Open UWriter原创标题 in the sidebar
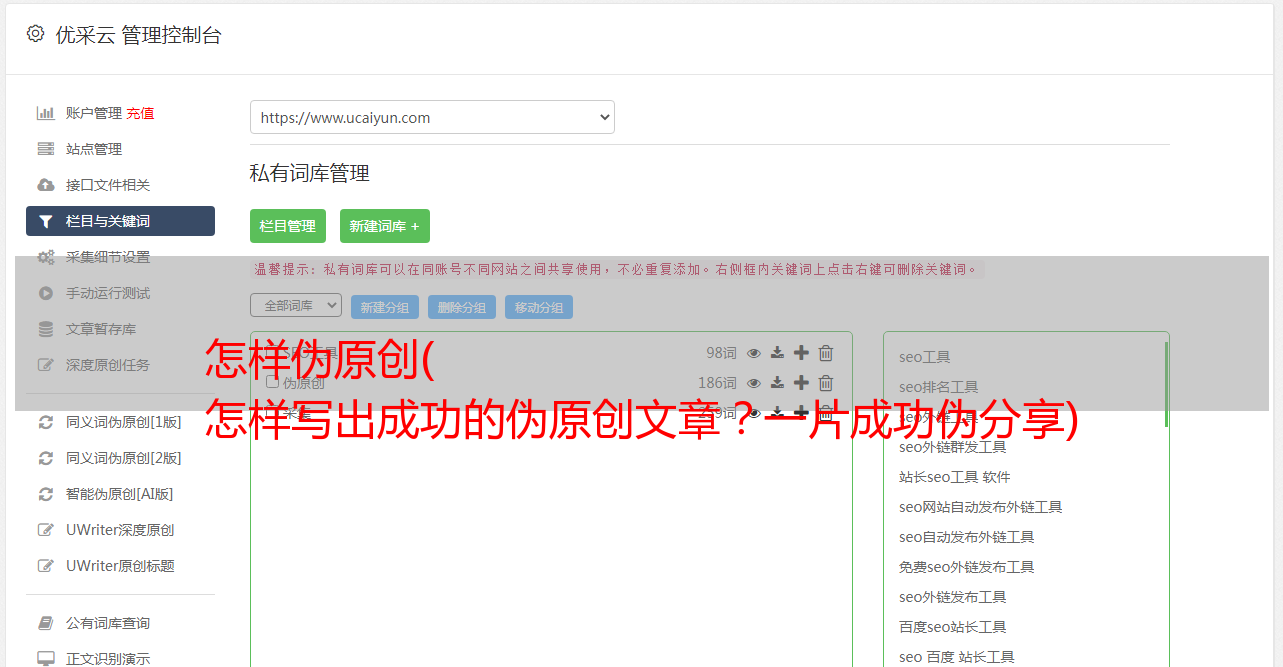Viewport: 1283px width, 667px height. (120, 566)
